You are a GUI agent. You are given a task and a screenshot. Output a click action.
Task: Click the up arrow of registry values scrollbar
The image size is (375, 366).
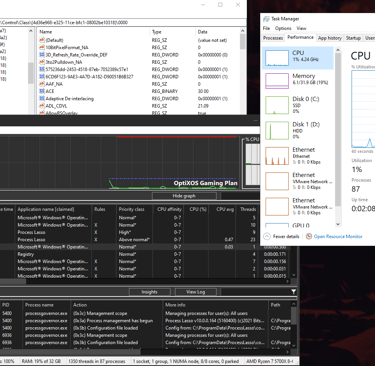[243, 31]
